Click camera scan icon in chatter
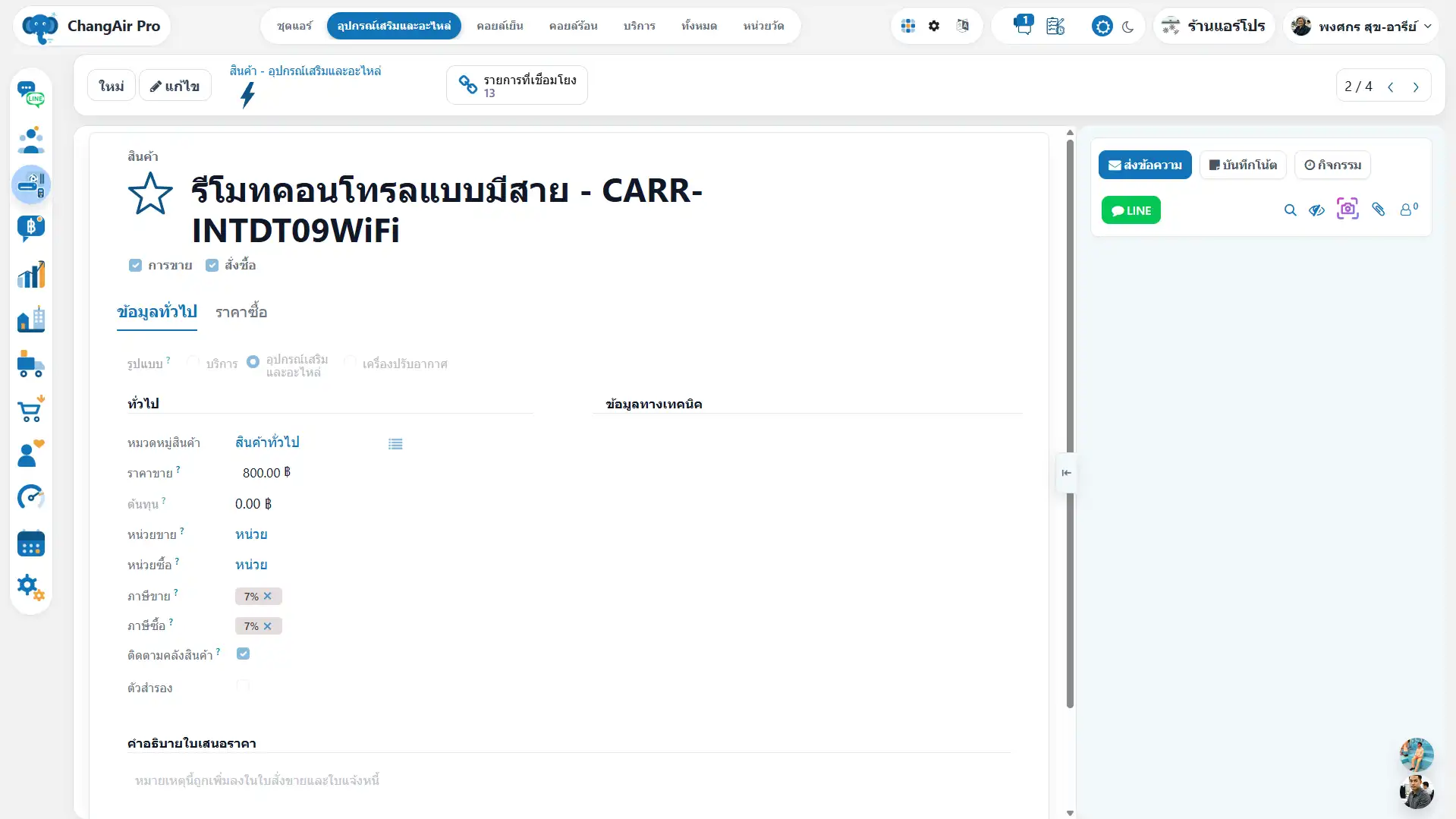 [x=1348, y=209]
